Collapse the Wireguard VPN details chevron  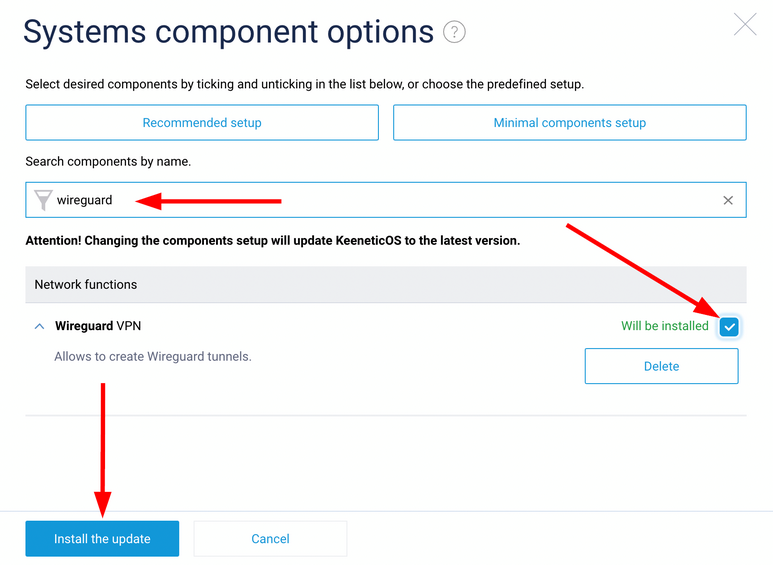click(39, 326)
